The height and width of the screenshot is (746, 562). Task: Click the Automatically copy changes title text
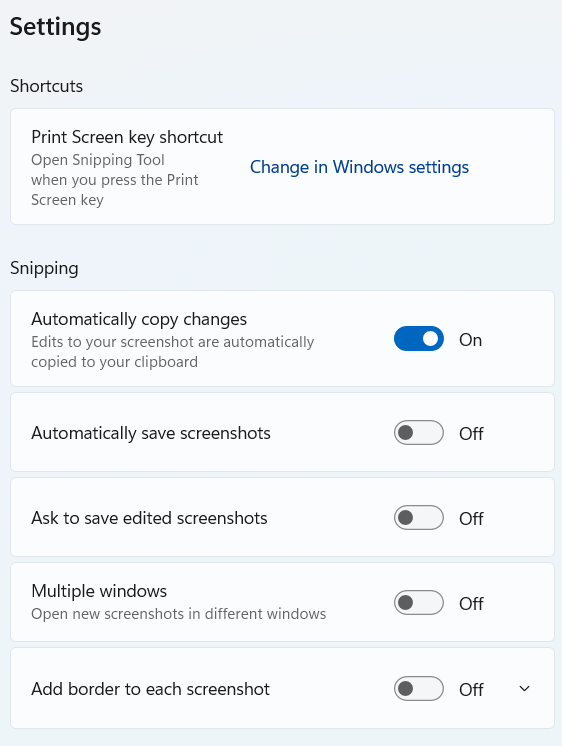point(139,319)
